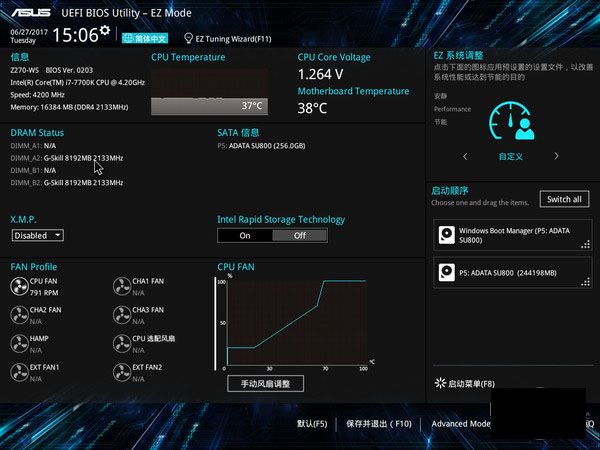Click DIMM_A1: N/A row
This screenshot has height=450, width=600.
(33, 146)
